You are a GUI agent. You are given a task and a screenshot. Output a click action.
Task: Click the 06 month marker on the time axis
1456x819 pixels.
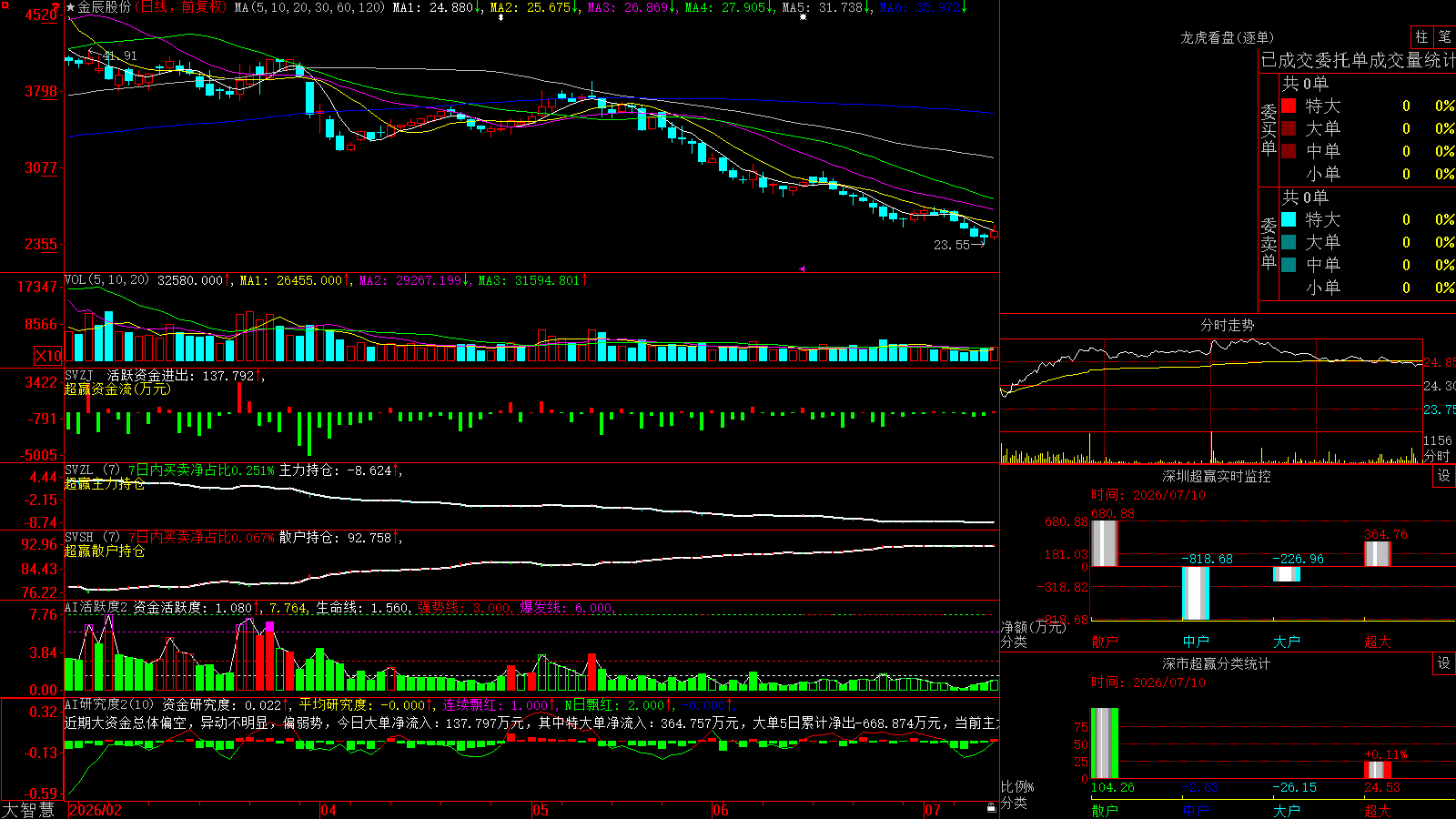pos(721,810)
